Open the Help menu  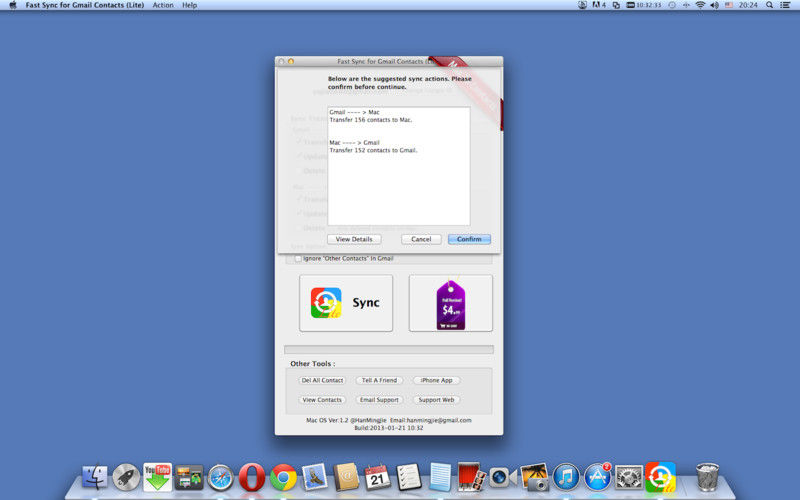[190, 5]
